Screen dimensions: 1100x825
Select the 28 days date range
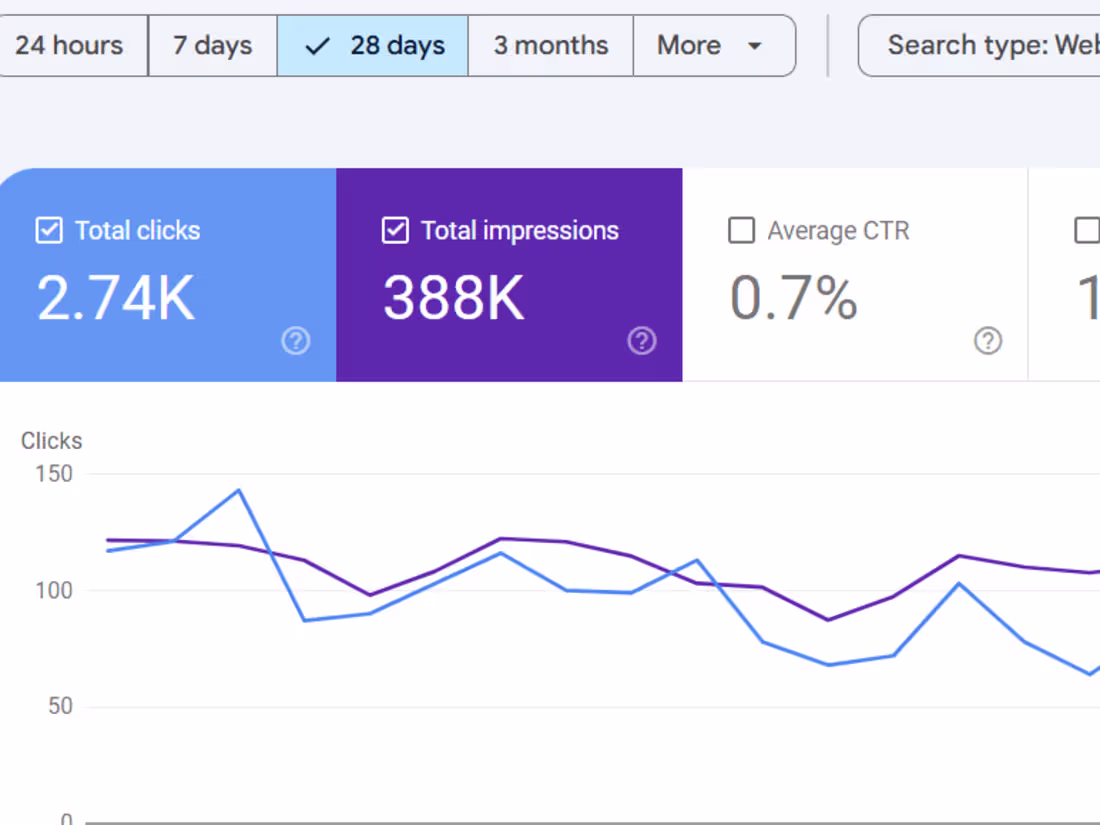coord(372,45)
